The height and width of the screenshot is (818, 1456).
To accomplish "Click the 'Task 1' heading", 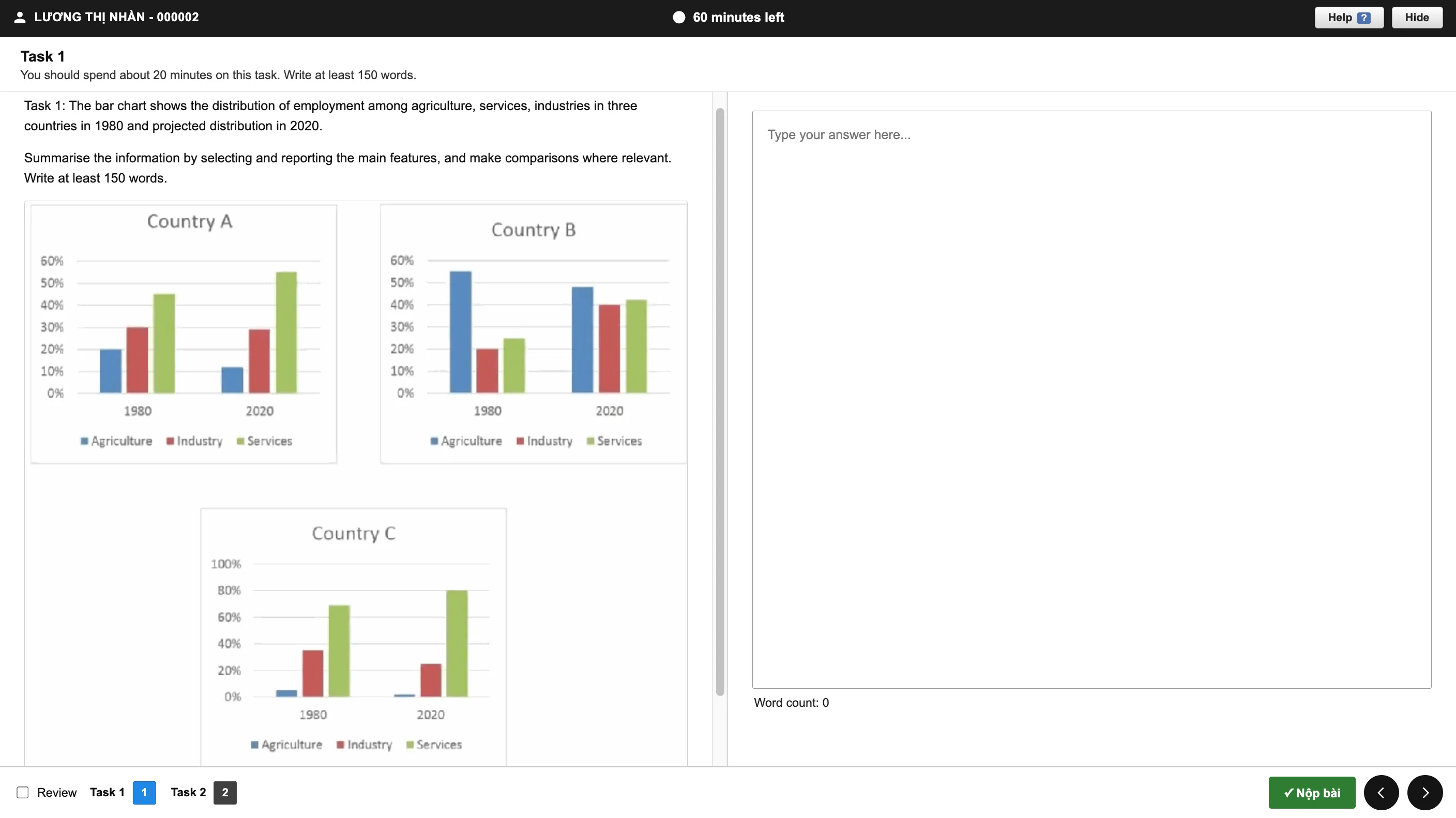I will [42, 56].
